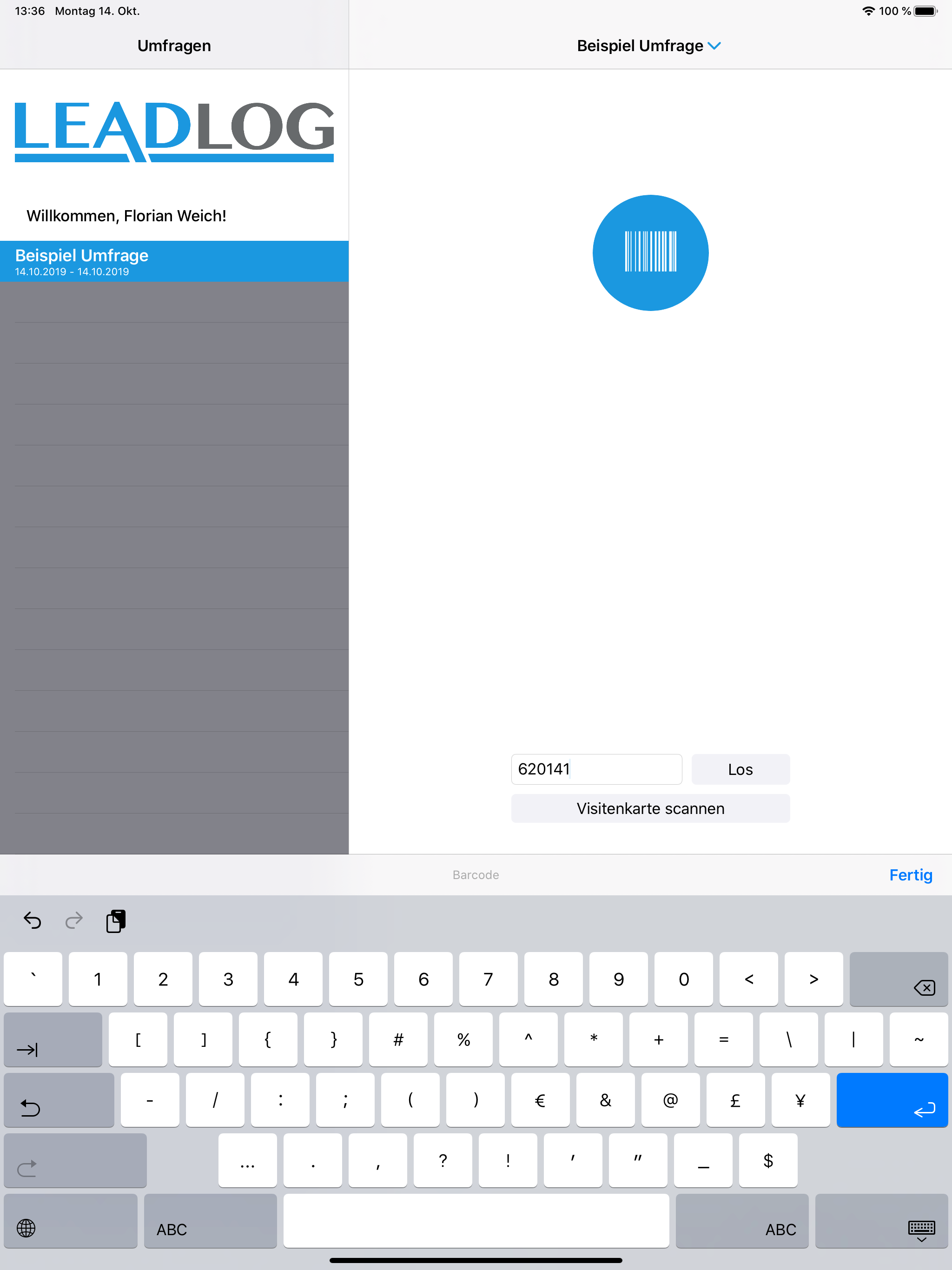Viewport: 952px width, 1270px height.
Task: Tap the Los button
Action: (740, 769)
